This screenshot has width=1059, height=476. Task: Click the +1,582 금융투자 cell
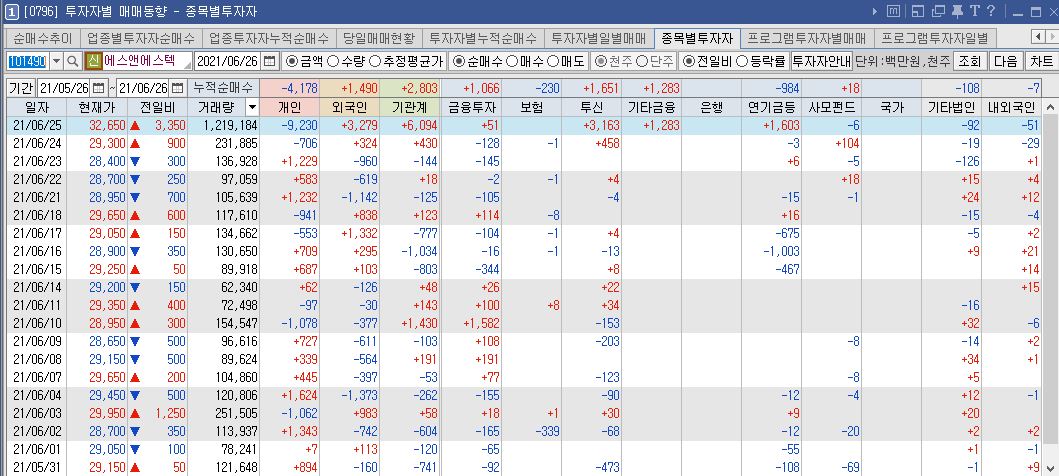tap(471, 323)
